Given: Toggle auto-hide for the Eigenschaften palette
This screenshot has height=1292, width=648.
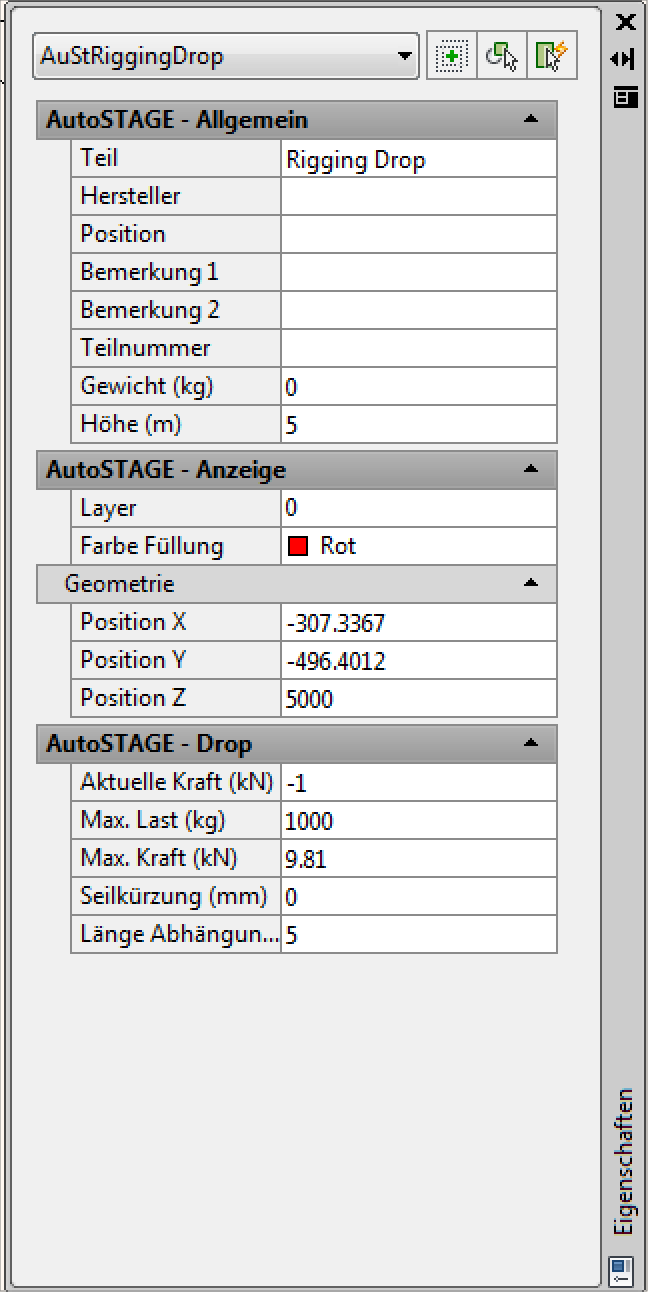Looking at the screenshot, I should (623, 59).
